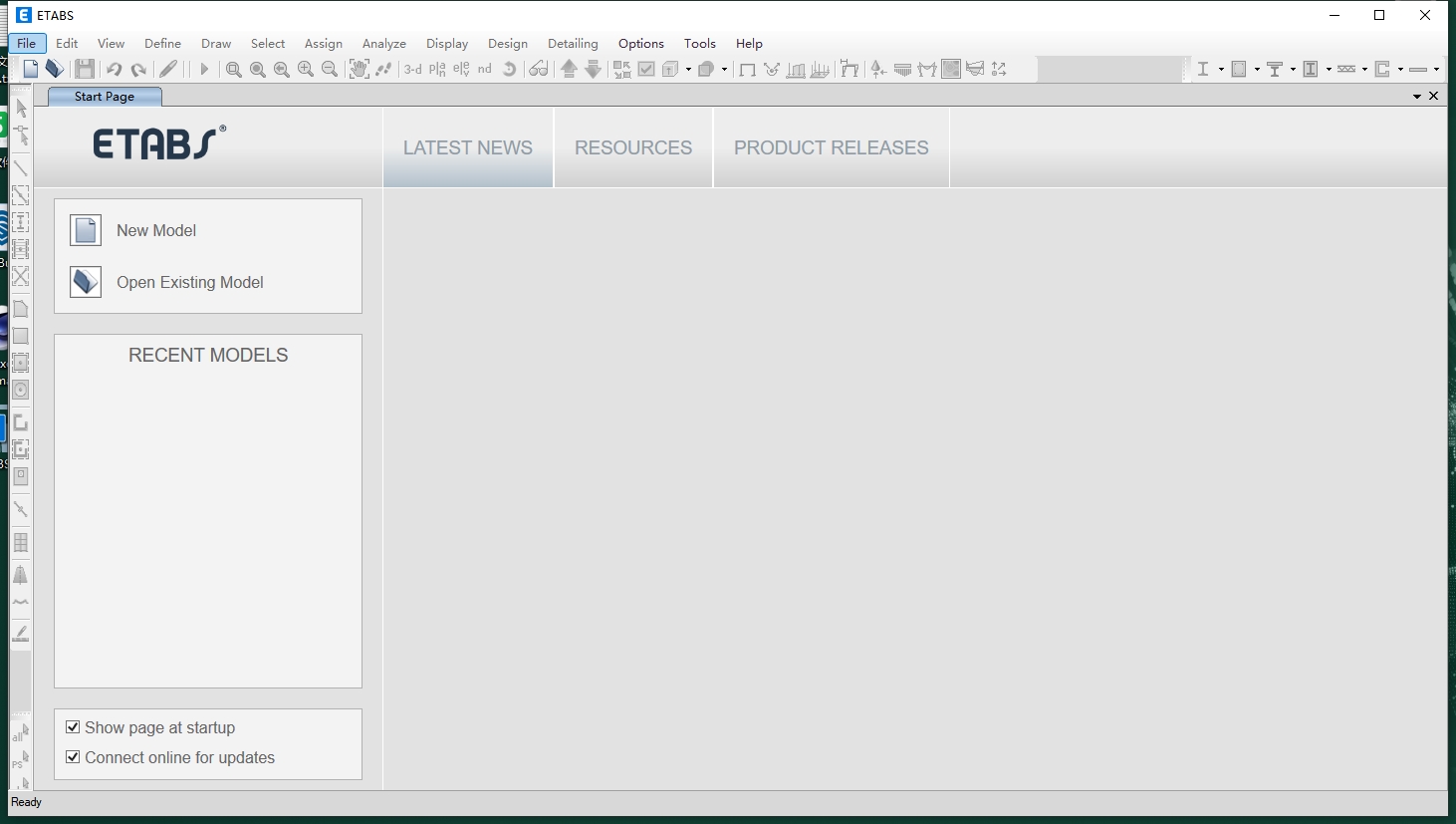The image size is (1456, 824).
Task: Open the Define menu
Action: 162,43
